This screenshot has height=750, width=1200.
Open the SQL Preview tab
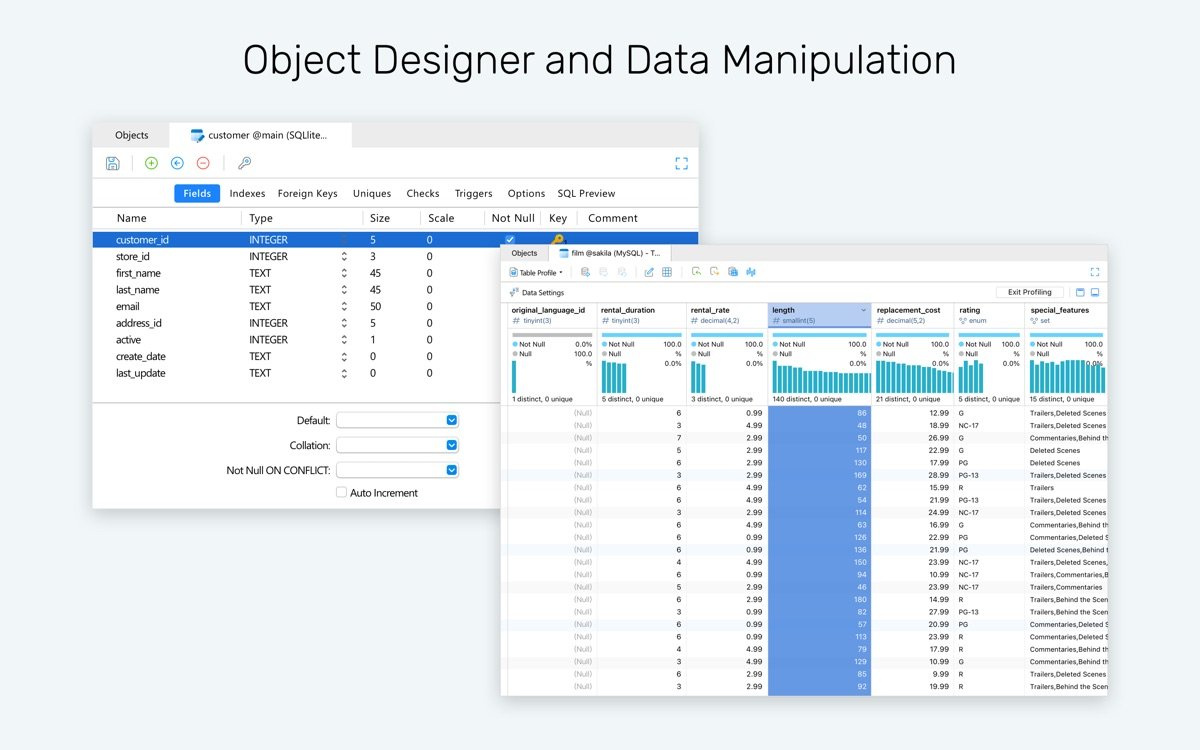(x=586, y=194)
